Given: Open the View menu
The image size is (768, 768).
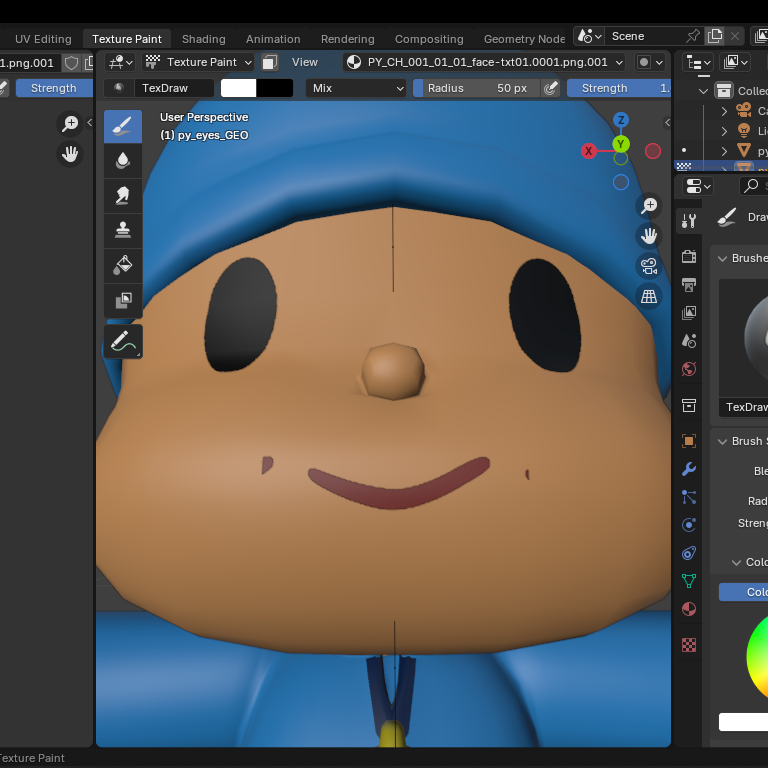Looking at the screenshot, I should pyautogui.click(x=305, y=62).
